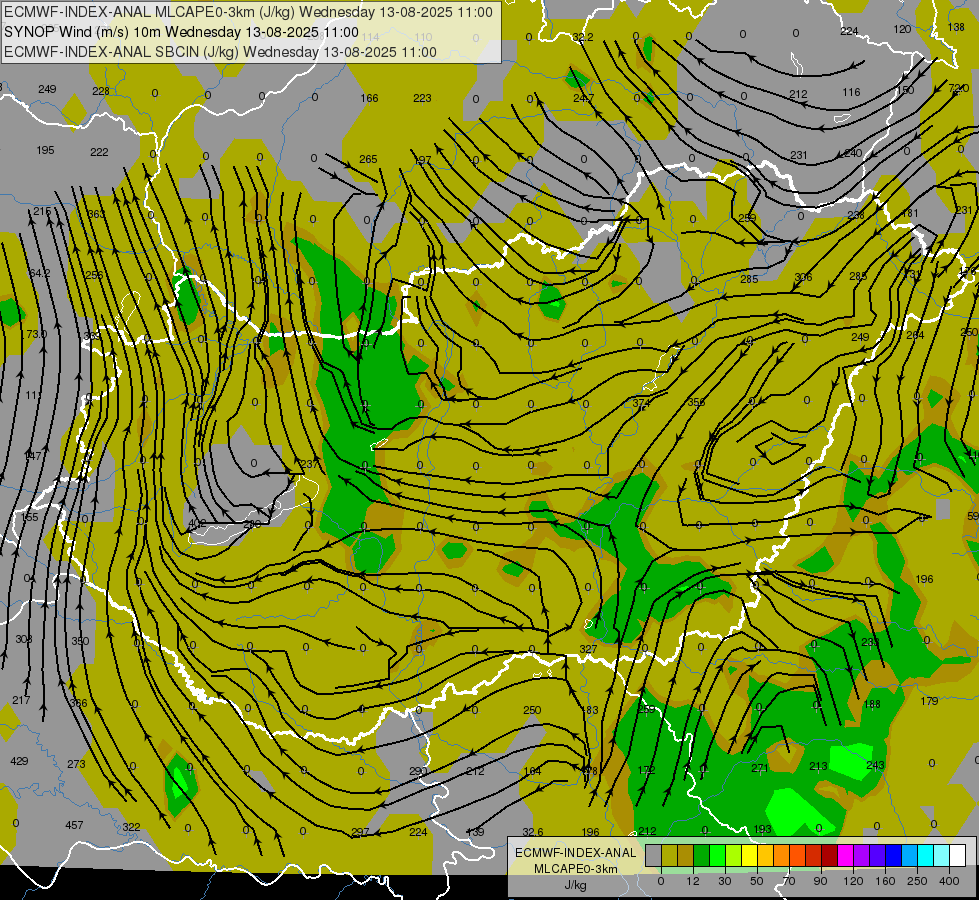Click the map value 32.2

tap(583, 37)
